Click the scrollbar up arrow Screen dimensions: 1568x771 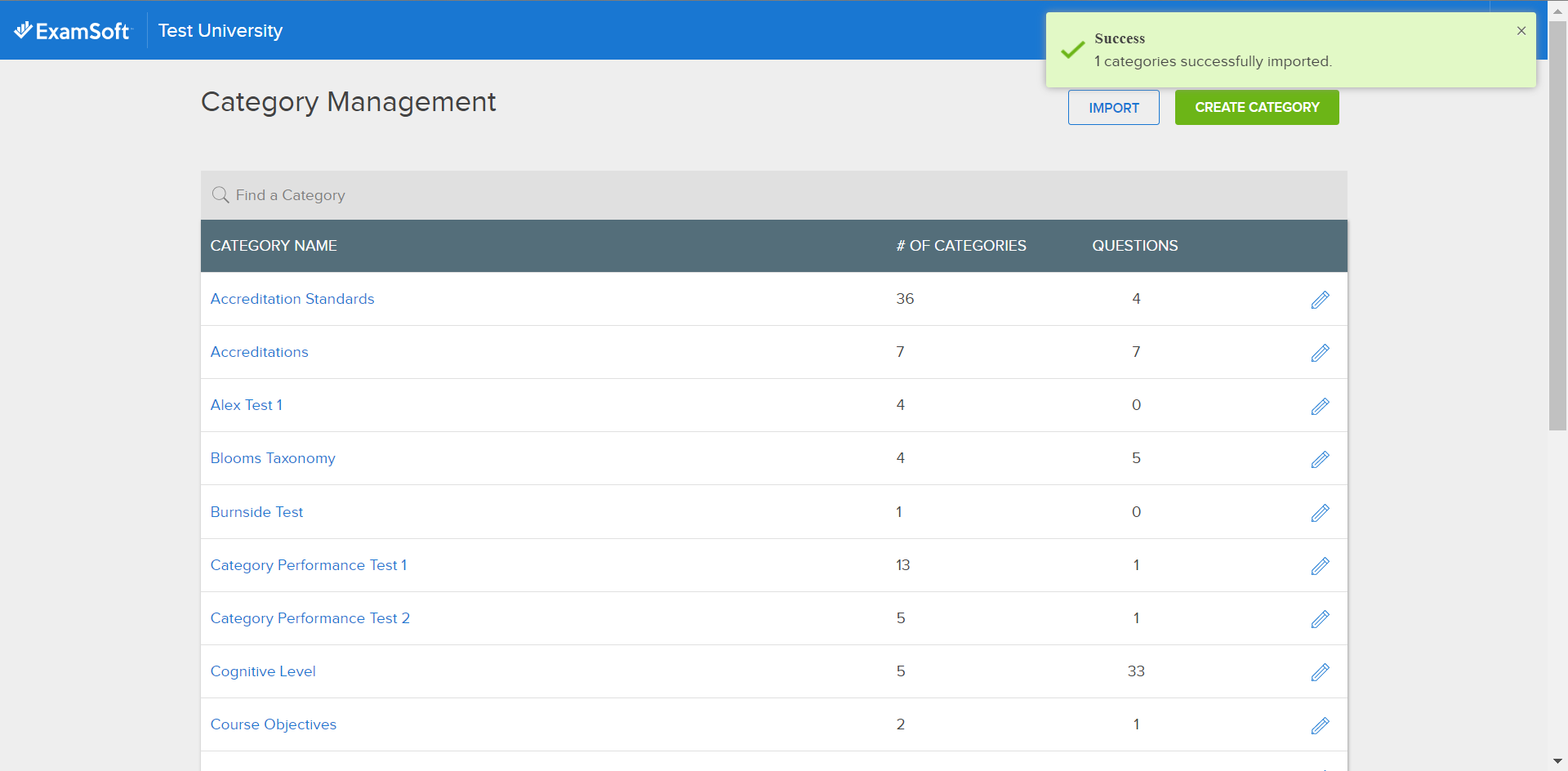tap(1557, 11)
